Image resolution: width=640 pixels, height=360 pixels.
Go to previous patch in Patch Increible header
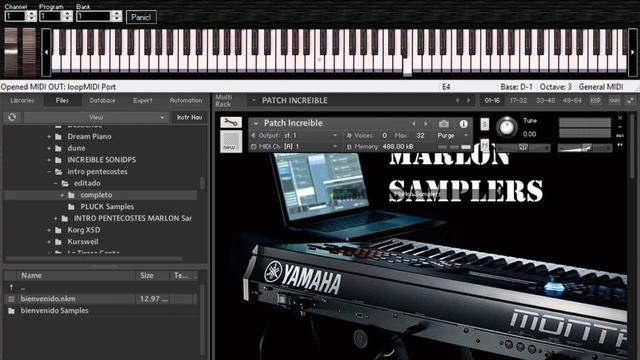pyautogui.click(x=414, y=123)
